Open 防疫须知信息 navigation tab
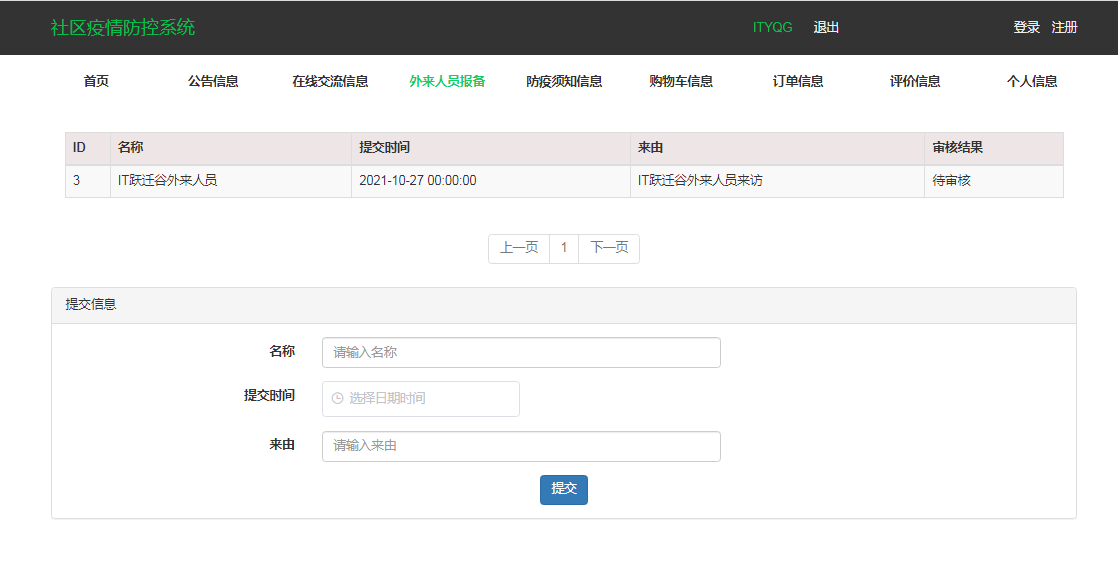Image resolution: width=1118 pixels, height=585 pixels. 564,81
